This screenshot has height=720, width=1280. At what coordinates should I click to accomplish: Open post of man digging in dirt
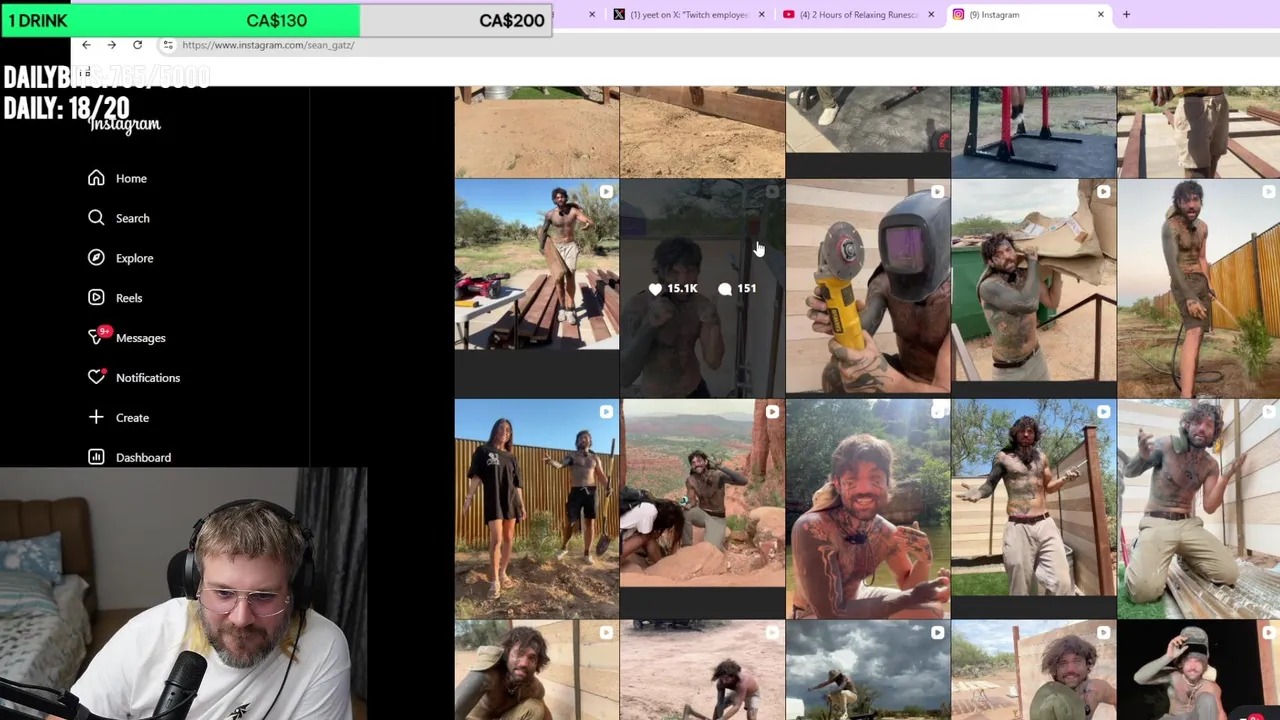click(703, 670)
